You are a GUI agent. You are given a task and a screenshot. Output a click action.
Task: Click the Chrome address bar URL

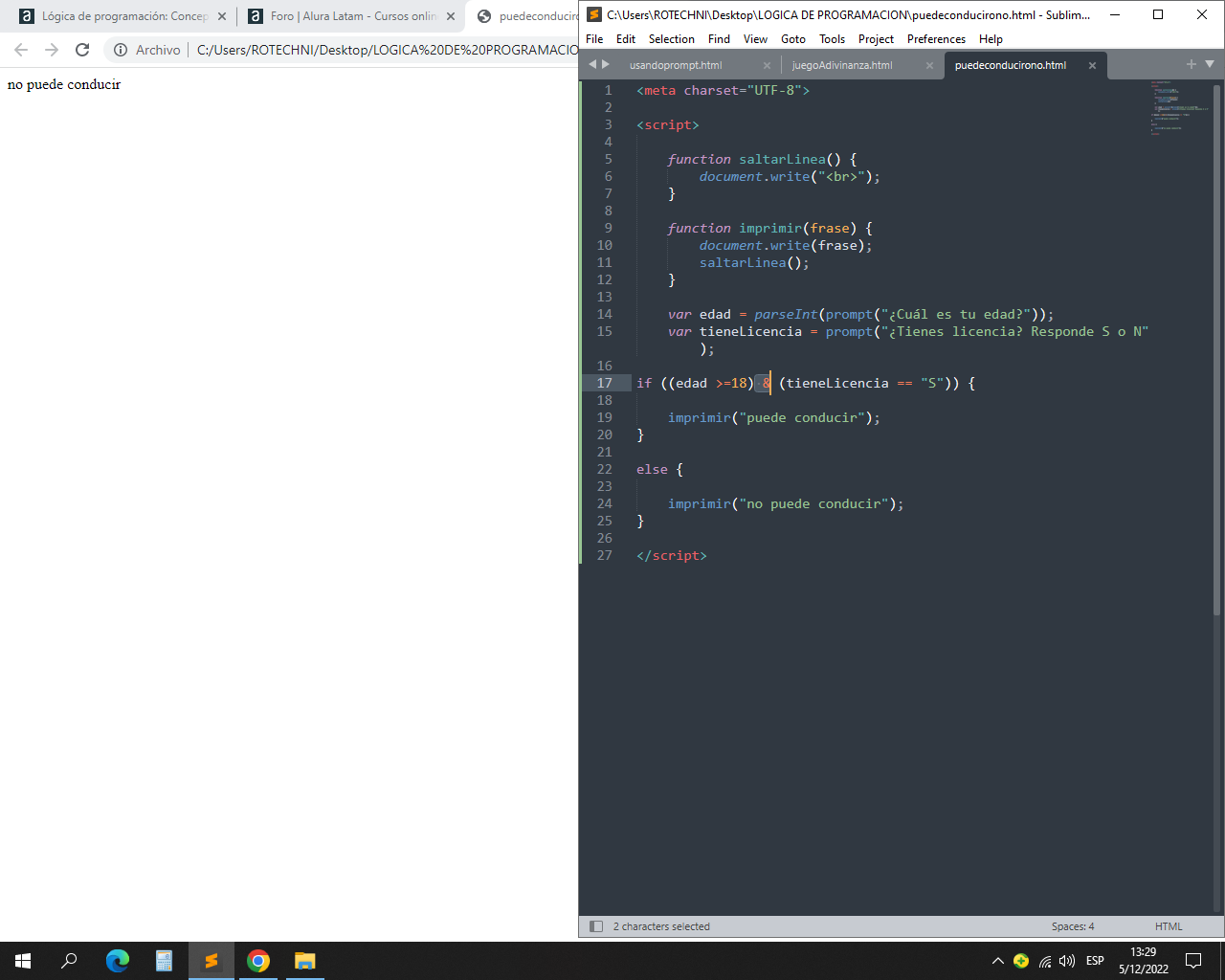click(387, 50)
